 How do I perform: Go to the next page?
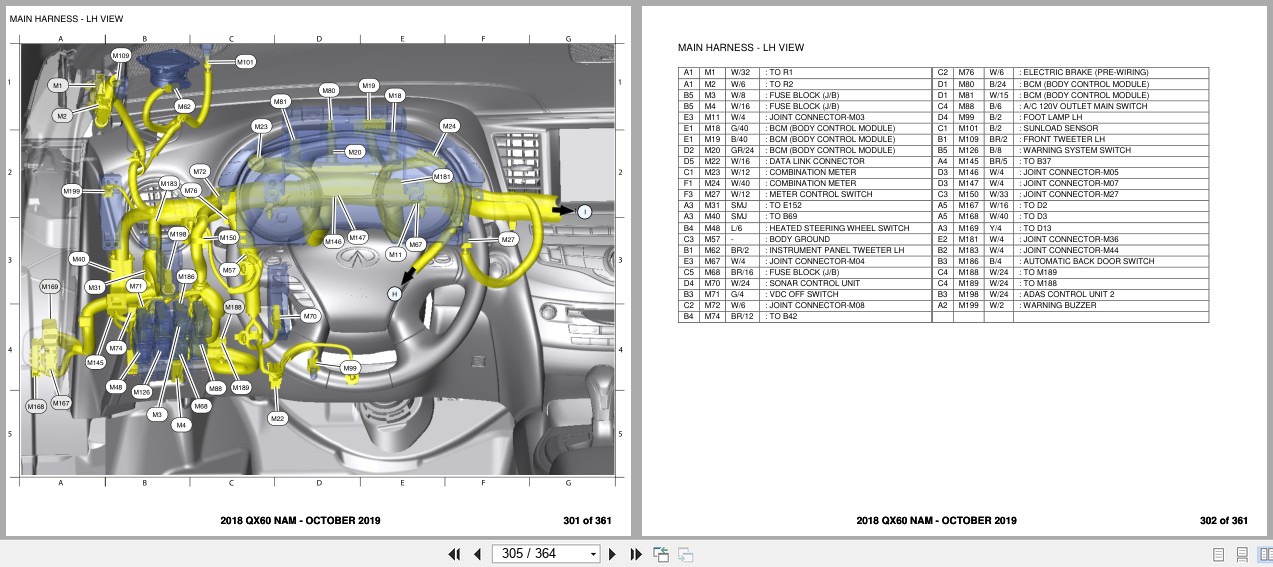pos(613,554)
